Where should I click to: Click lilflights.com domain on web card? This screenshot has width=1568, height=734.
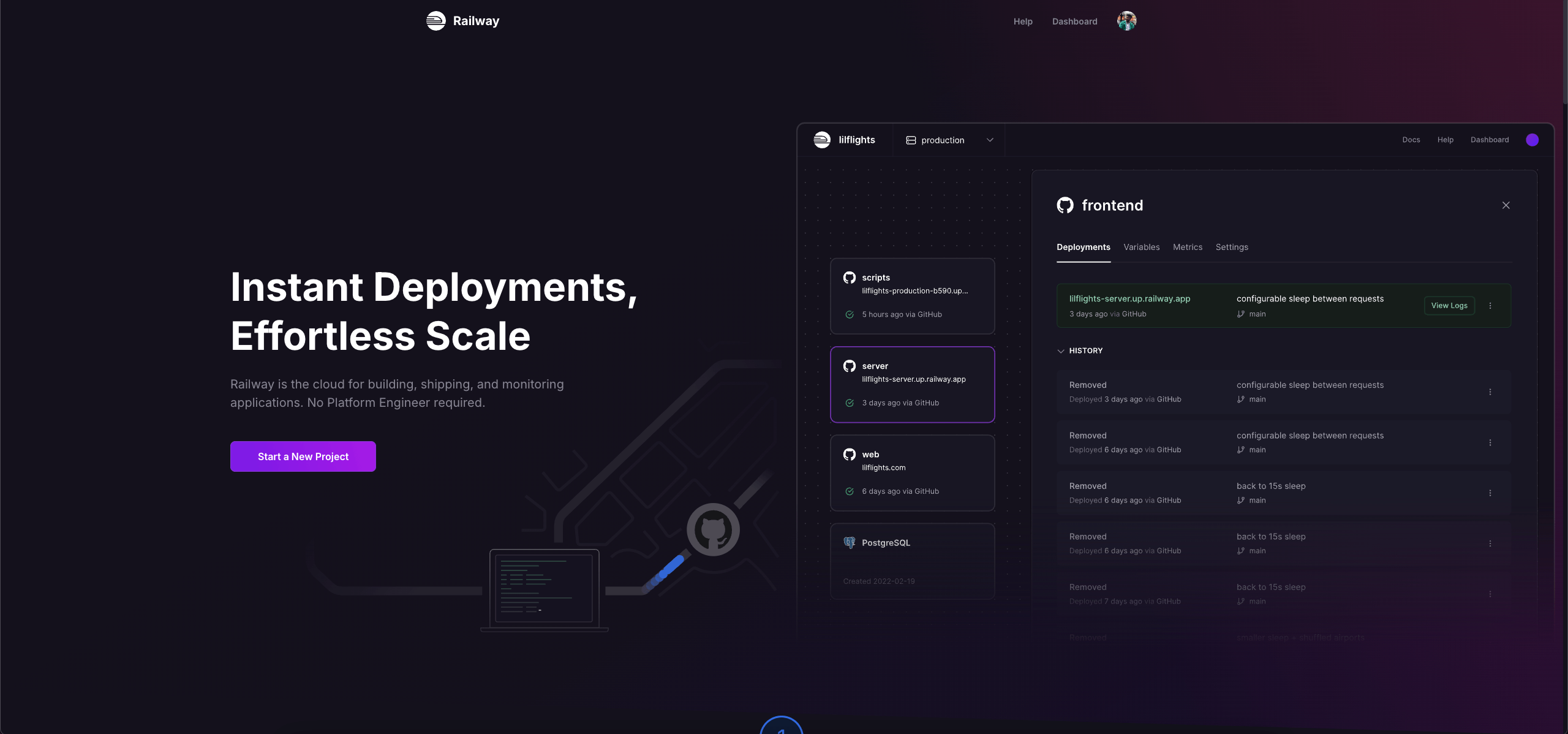(x=884, y=467)
